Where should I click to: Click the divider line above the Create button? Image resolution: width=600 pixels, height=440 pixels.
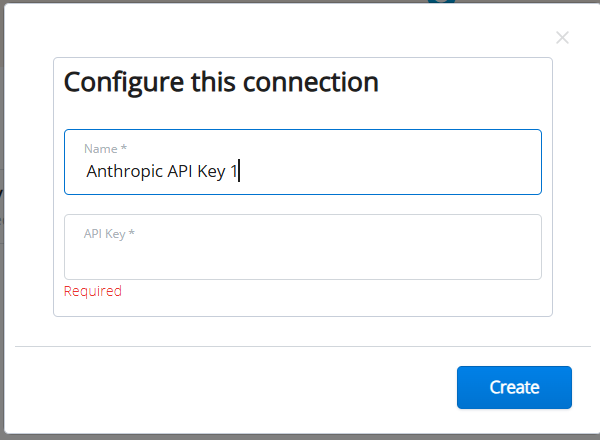(x=300, y=346)
